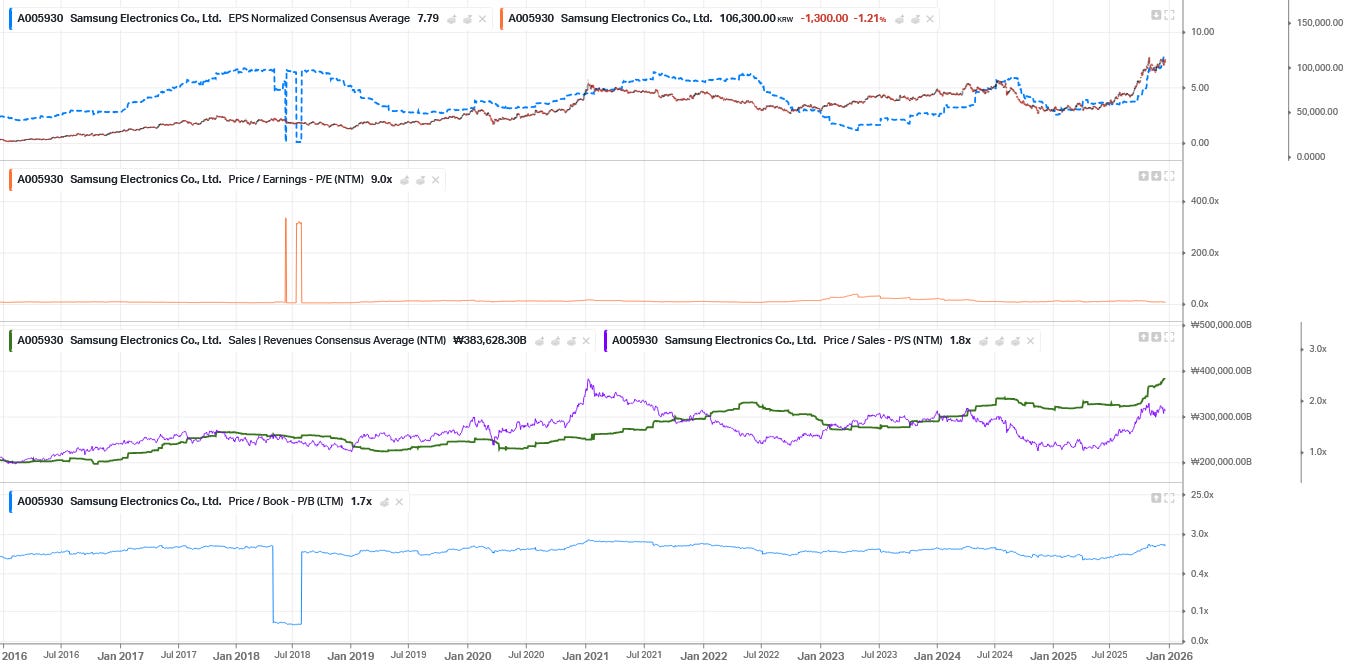Click the Jan 2020 time axis label
The height and width of the screenshot is (666, 1346).
coord(468,656)
